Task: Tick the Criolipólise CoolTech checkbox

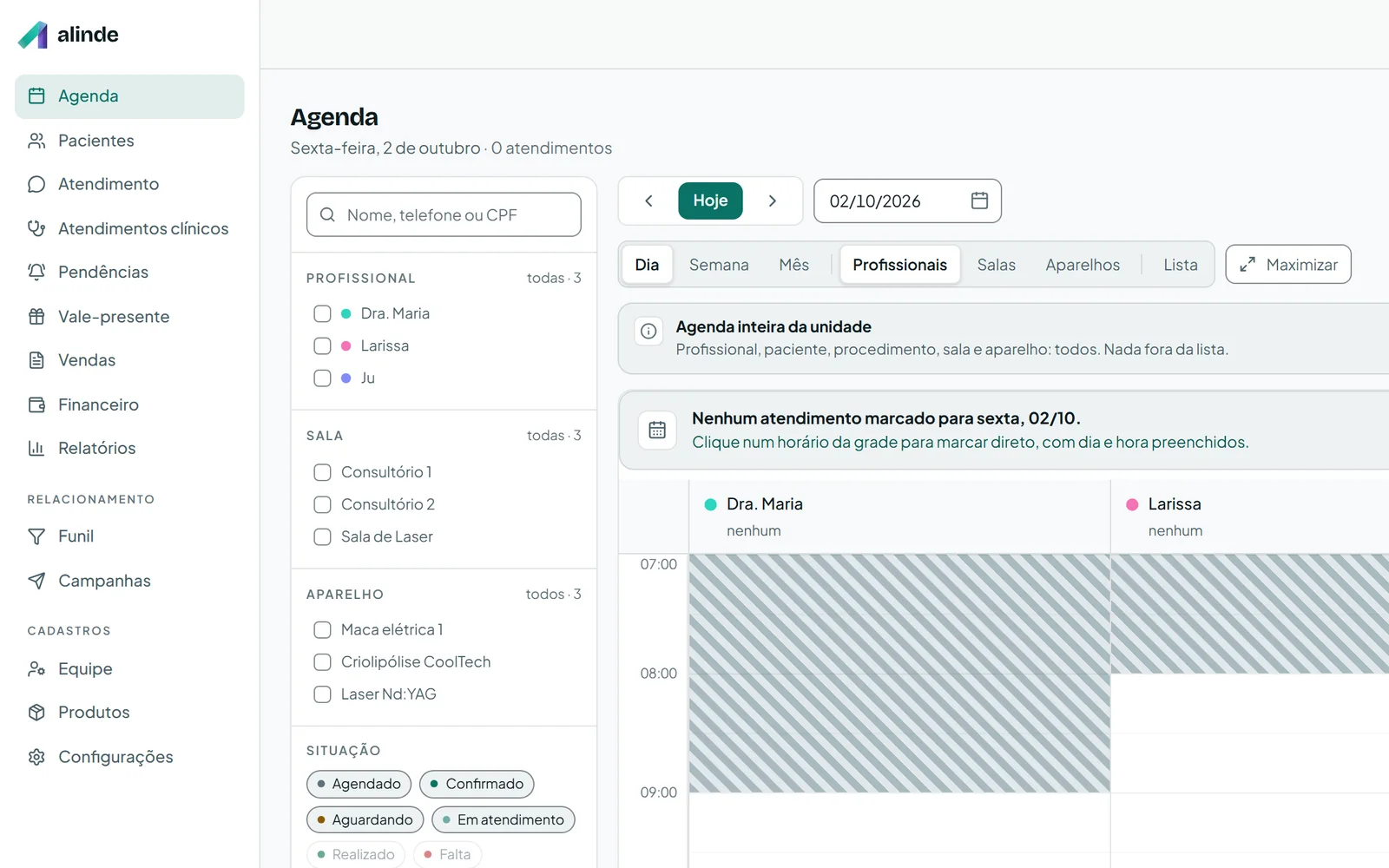Action: pos(322,662)
